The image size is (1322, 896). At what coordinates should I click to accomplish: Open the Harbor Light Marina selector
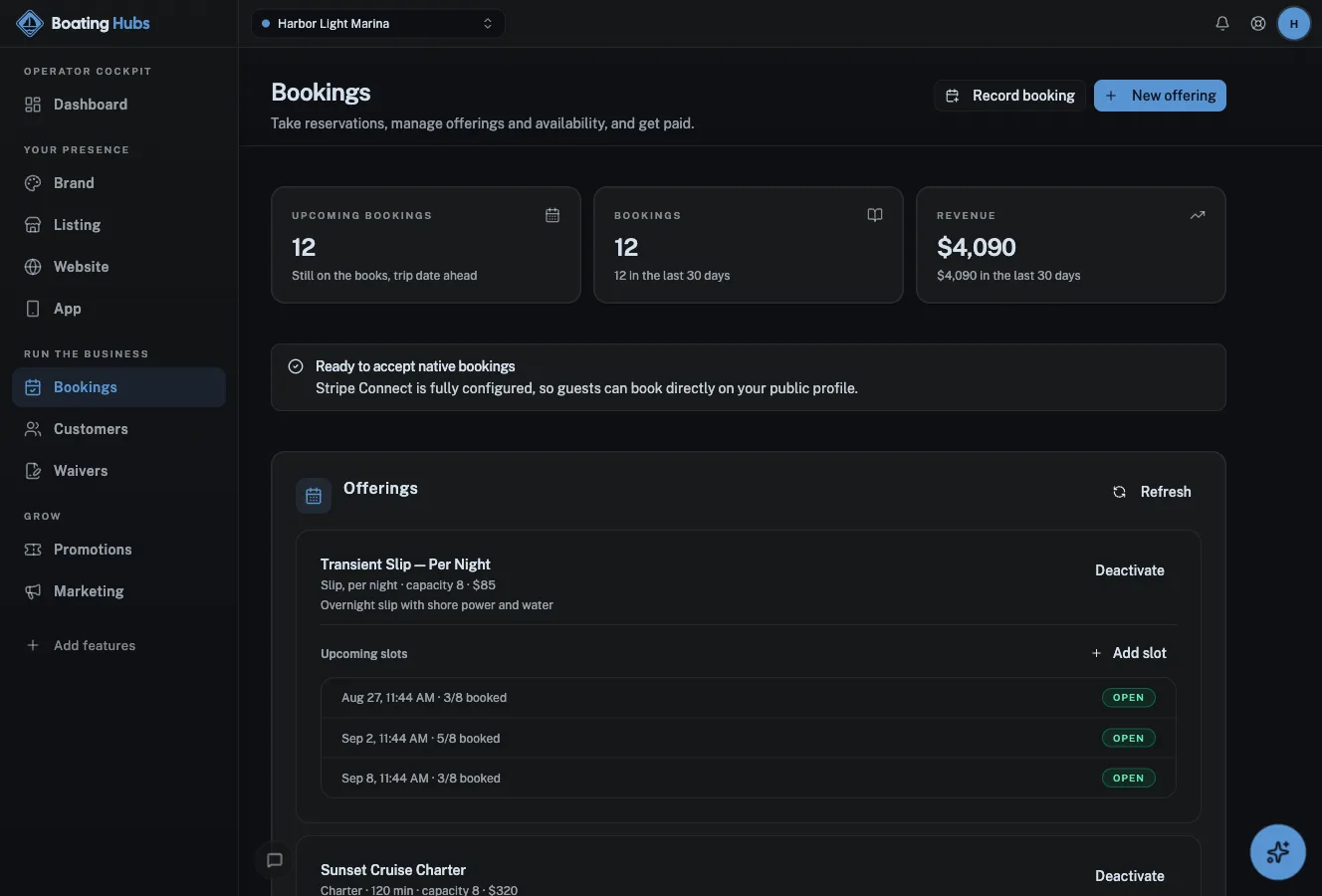(378, 23)
